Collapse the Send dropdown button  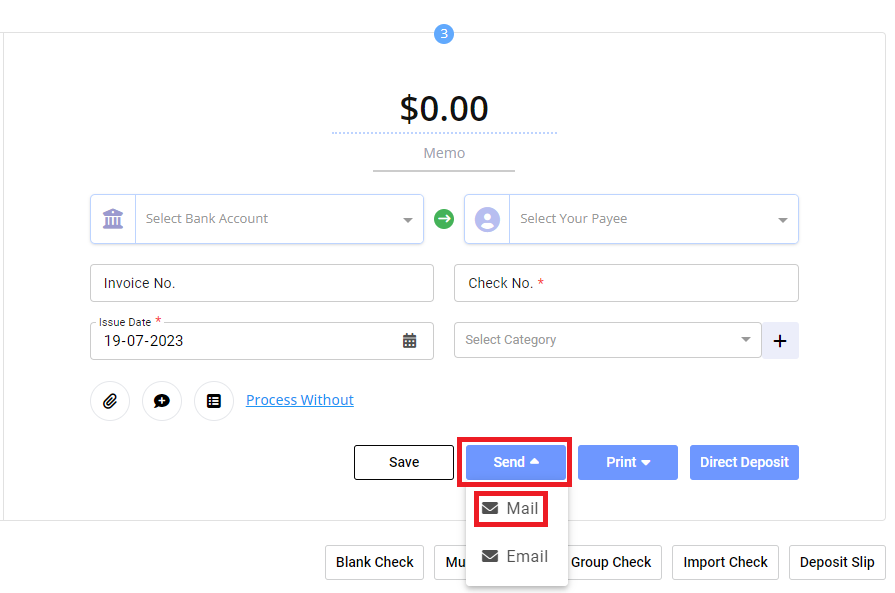[515, 462]
